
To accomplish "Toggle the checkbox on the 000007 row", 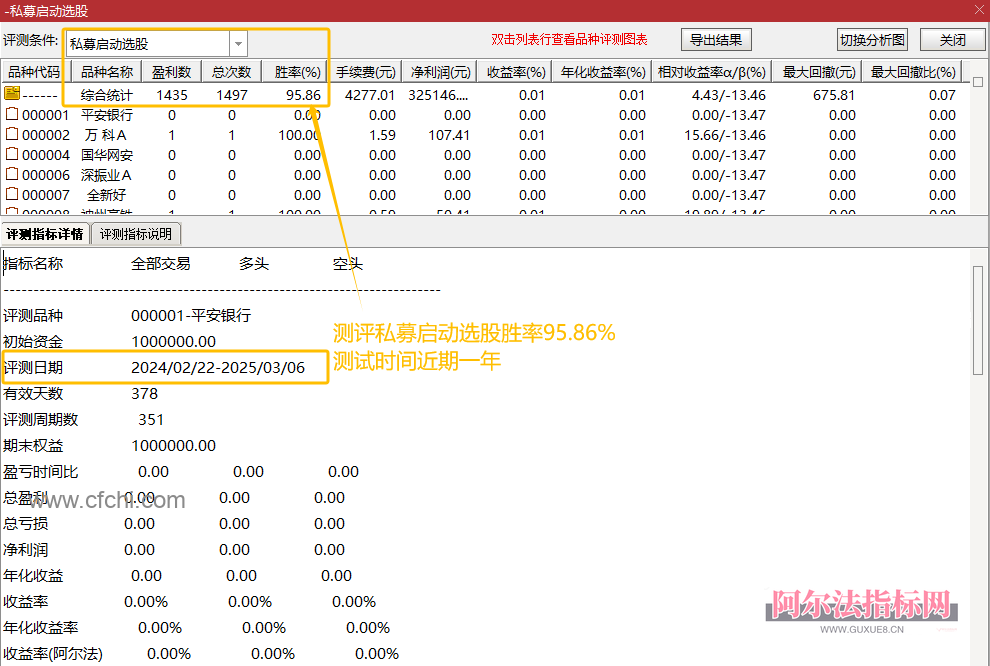I will (x=13, y=195).
